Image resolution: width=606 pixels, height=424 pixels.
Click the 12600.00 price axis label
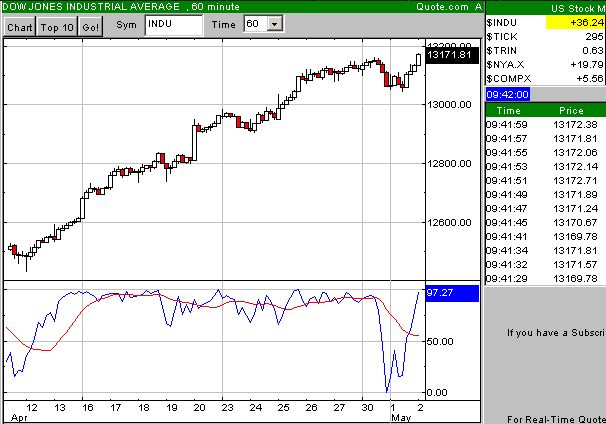click(x=449, y=222)
